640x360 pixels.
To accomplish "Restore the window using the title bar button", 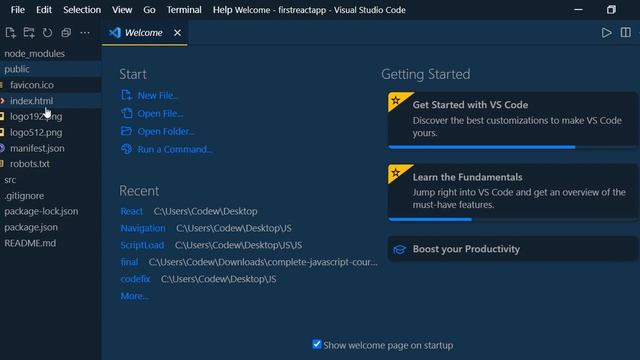I will coord(611,10).
